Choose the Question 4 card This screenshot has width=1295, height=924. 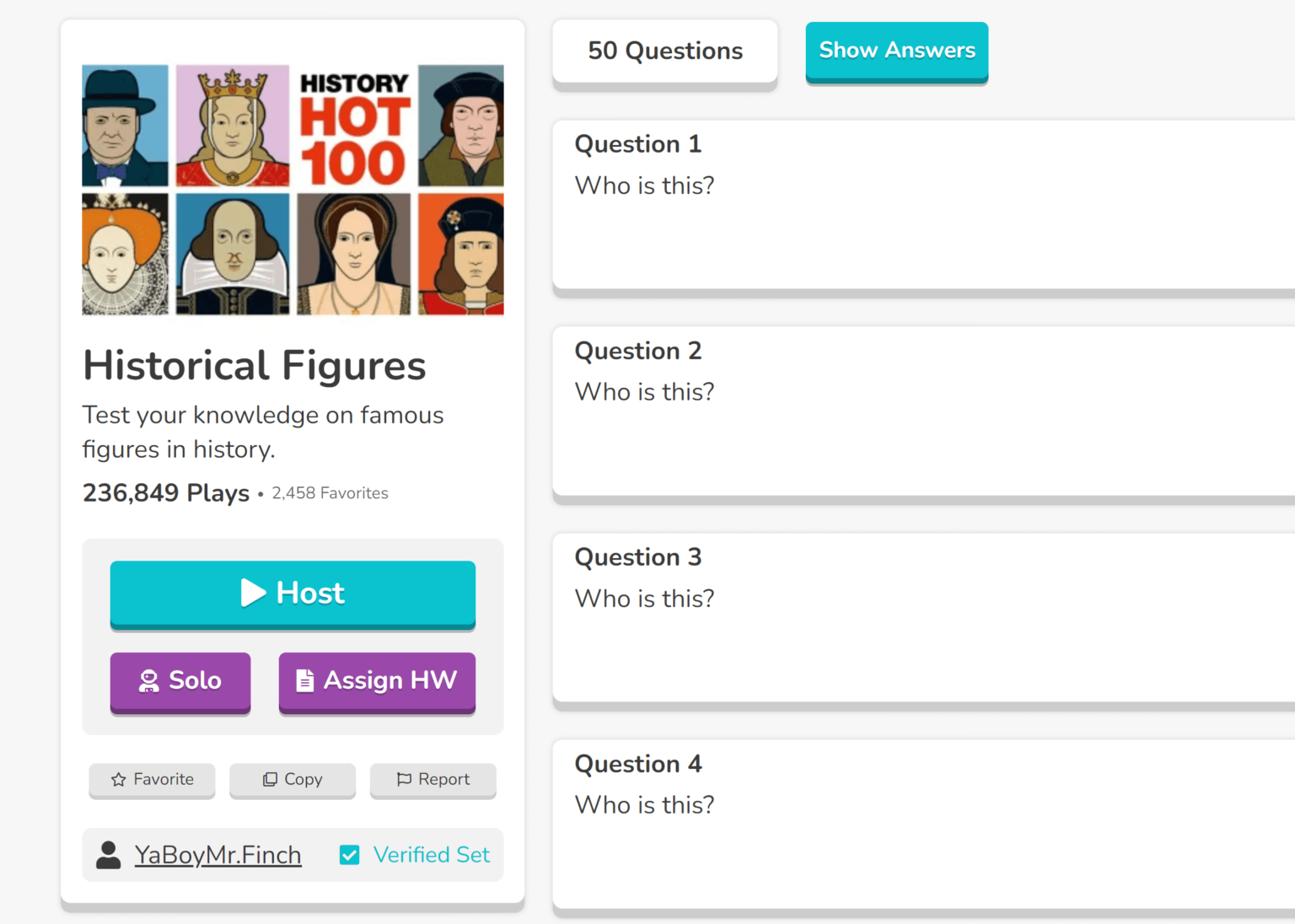click(923, 825)
